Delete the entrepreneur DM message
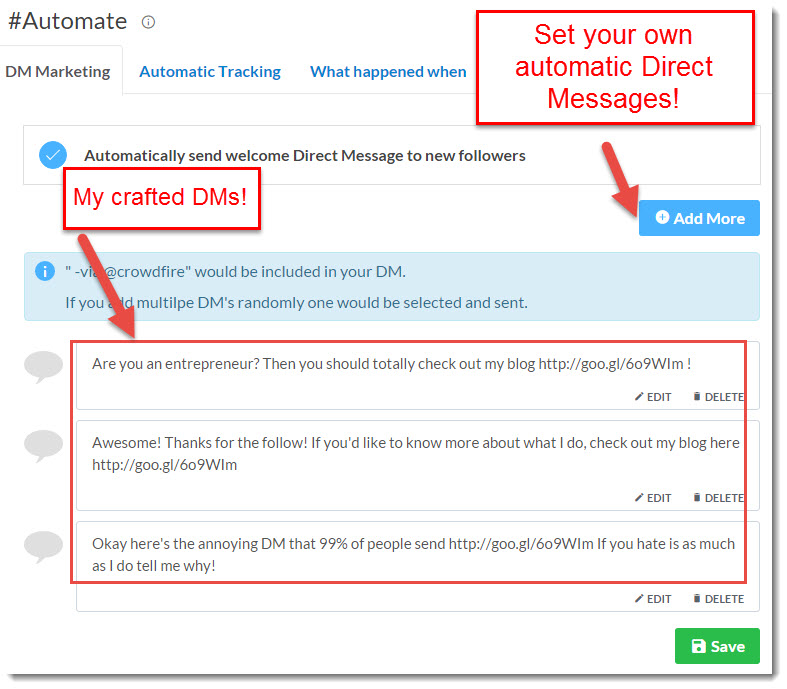This screenshot has height=689, width=787. pyautogui.click(x=718, y=397)
